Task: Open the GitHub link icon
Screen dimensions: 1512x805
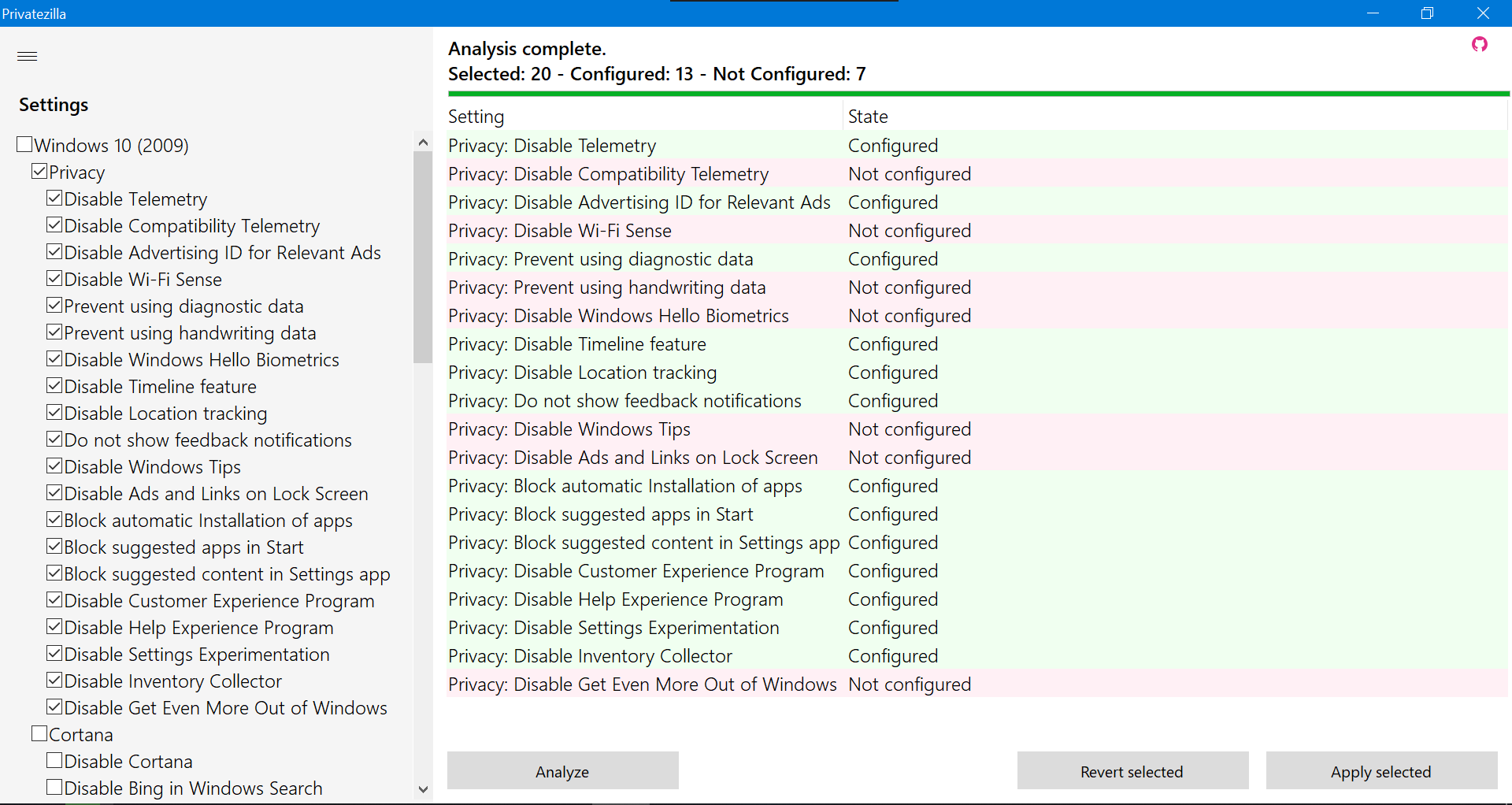Action: point(1480,45)
